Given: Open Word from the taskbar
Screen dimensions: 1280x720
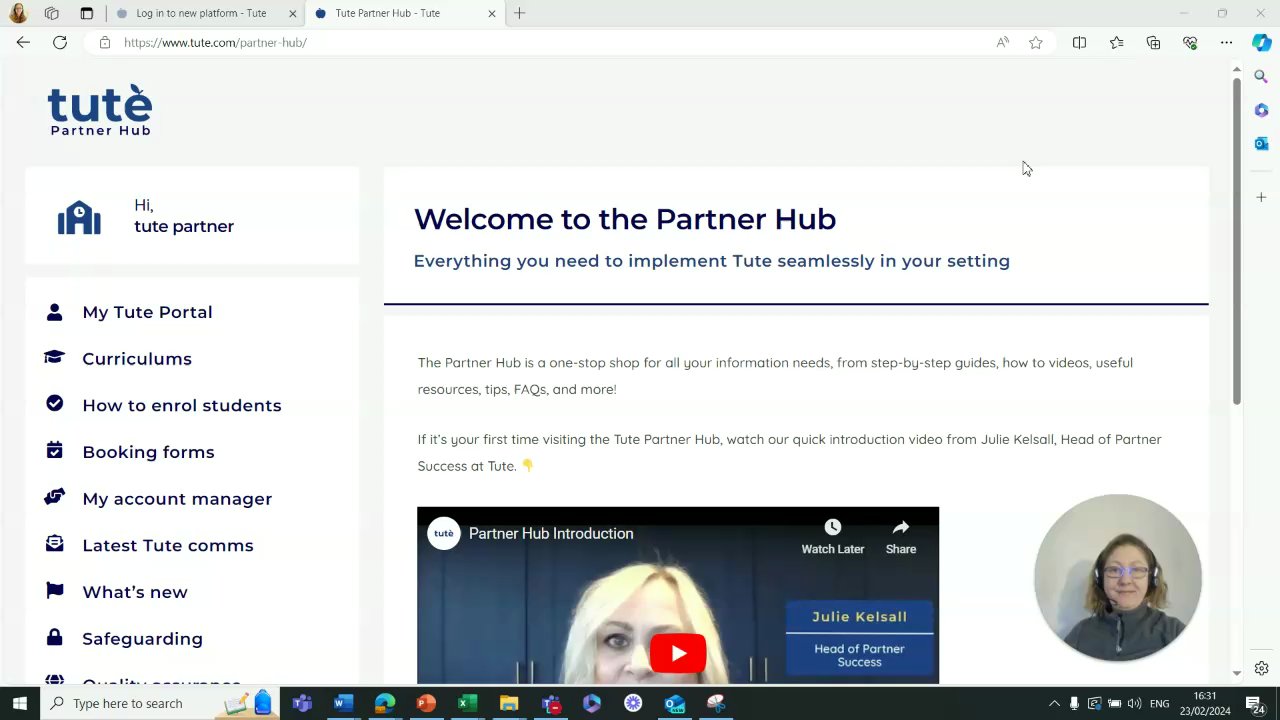Looking at the screenshot, I should click(343, 703).
